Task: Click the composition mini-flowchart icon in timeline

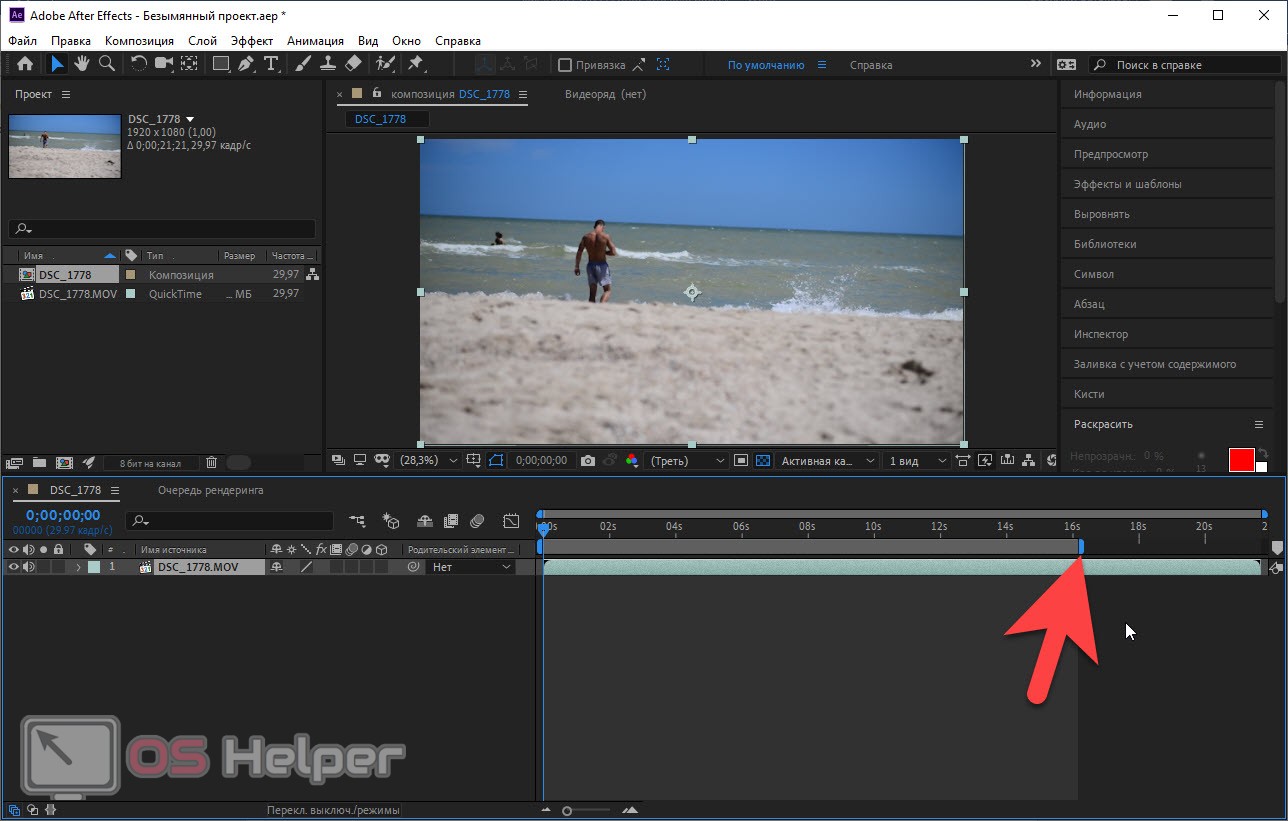Action: click(x=357, y=521)
